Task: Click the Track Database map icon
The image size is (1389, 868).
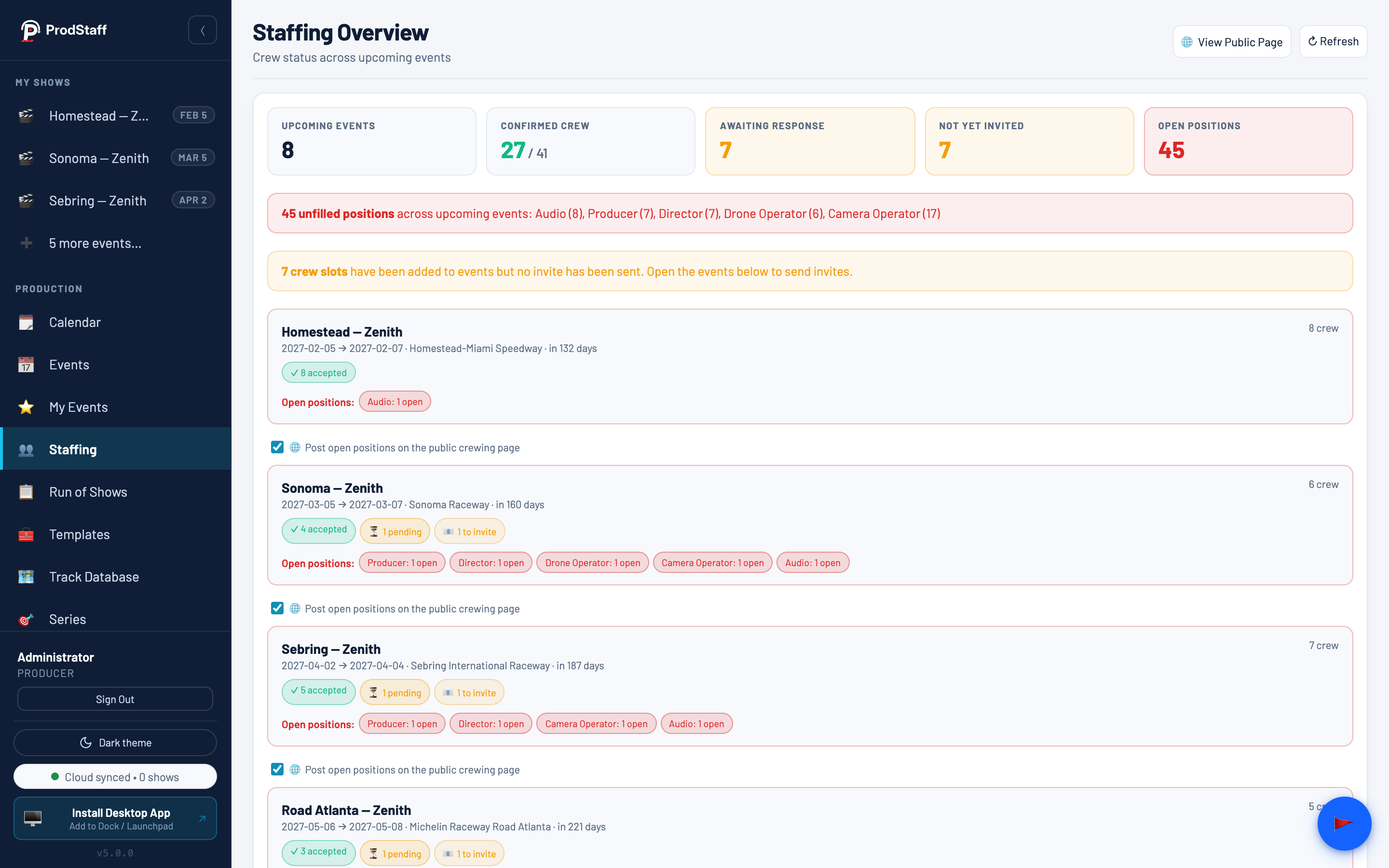Action: pyautogui.click(x=26, y=577)
